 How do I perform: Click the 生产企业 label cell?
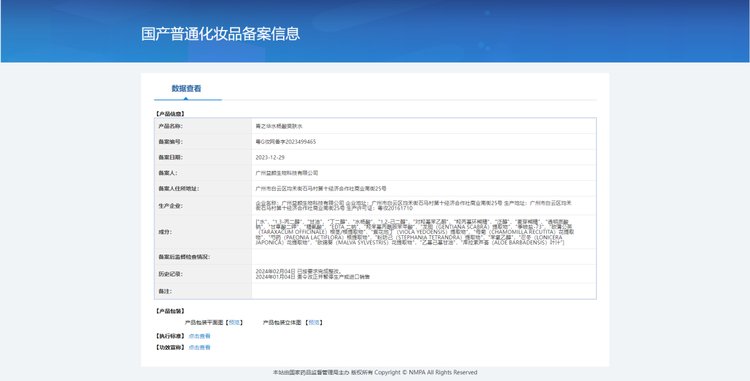pyautogui.click(x=203, y=206)
